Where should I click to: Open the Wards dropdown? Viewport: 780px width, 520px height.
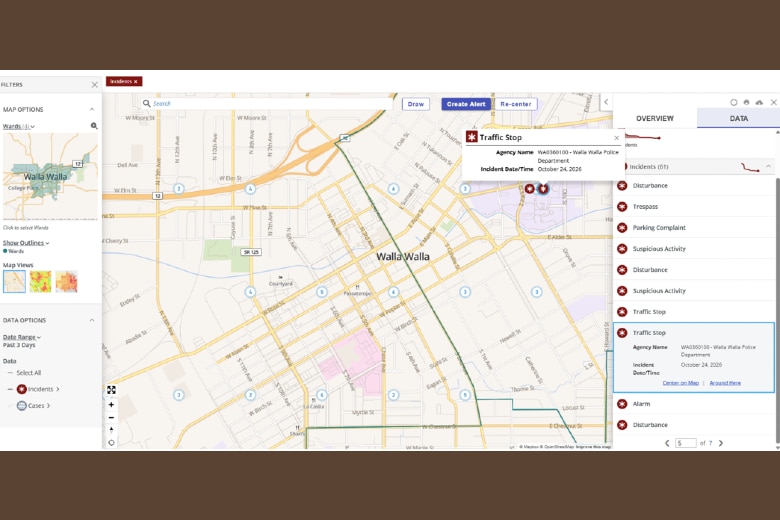(19, 126)
